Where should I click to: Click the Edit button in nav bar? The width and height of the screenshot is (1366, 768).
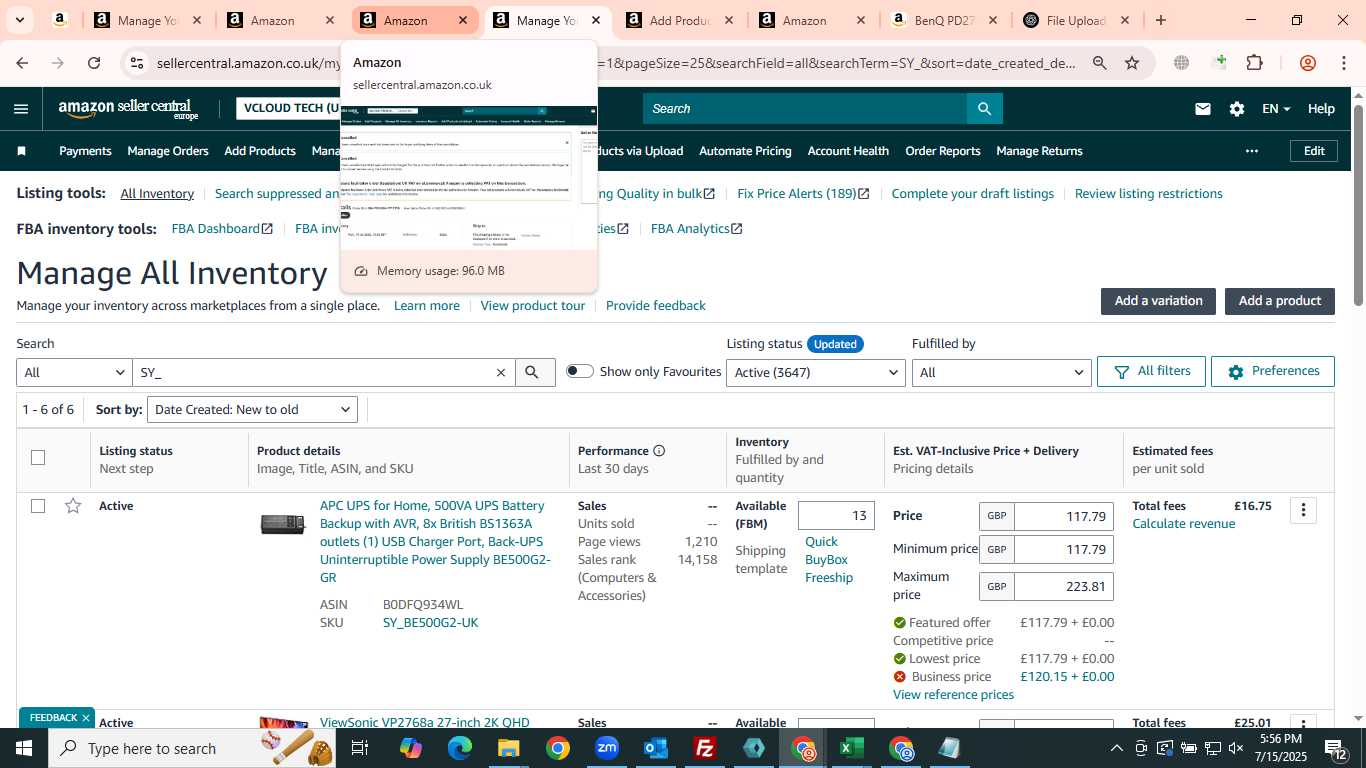tap(1314, 151)
